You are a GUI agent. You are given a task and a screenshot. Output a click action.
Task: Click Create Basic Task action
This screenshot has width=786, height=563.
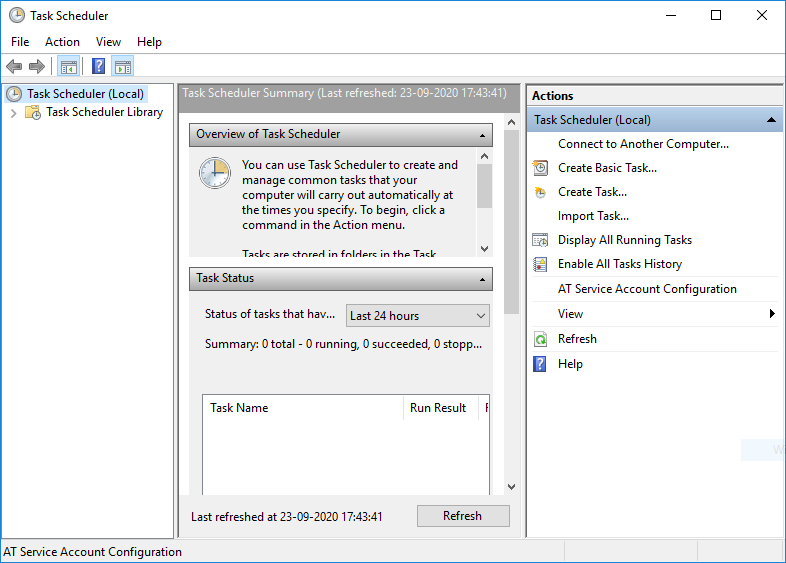pos(607,168)
